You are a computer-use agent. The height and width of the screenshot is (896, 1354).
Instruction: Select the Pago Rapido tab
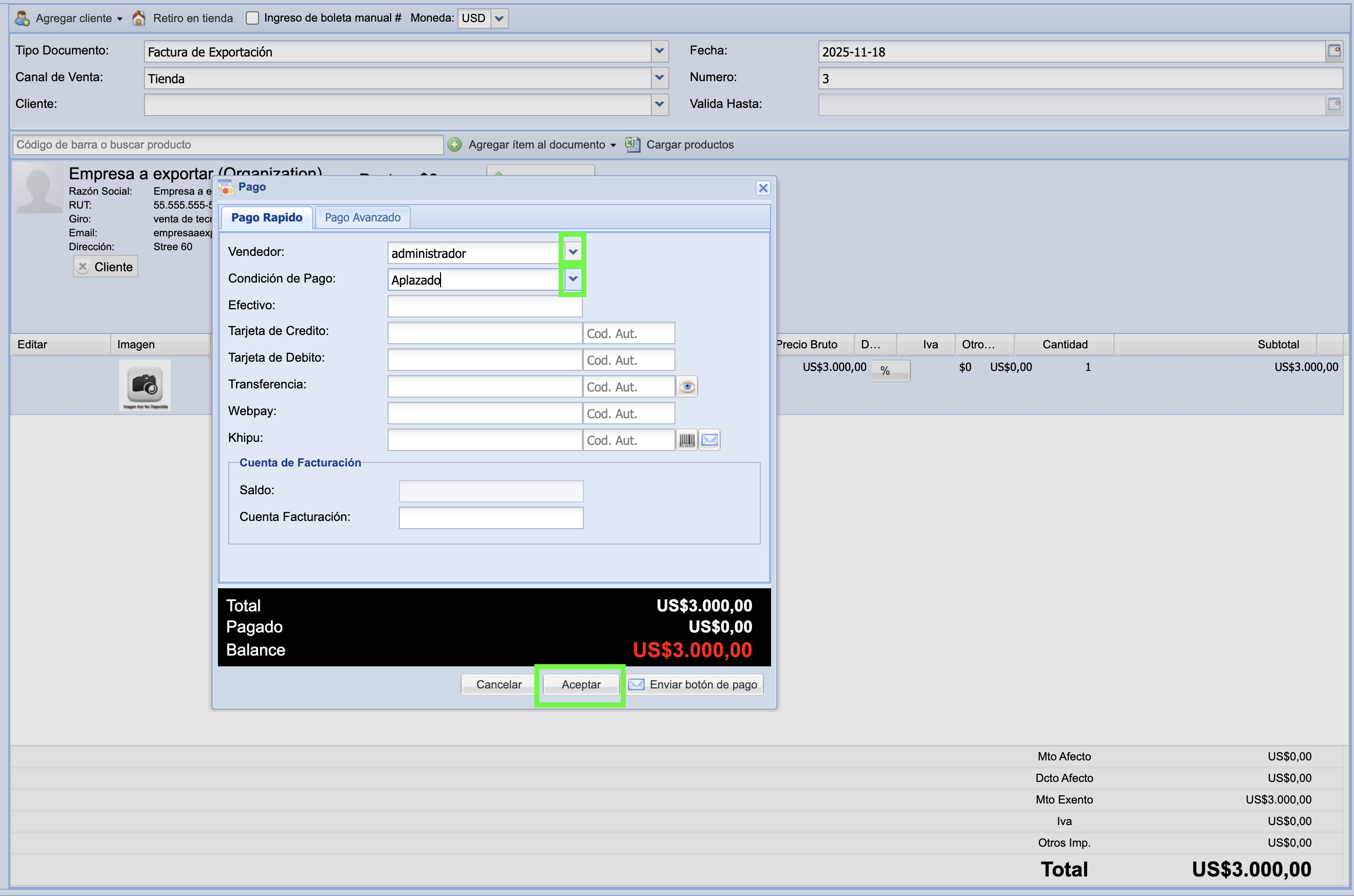click(266, 218)
